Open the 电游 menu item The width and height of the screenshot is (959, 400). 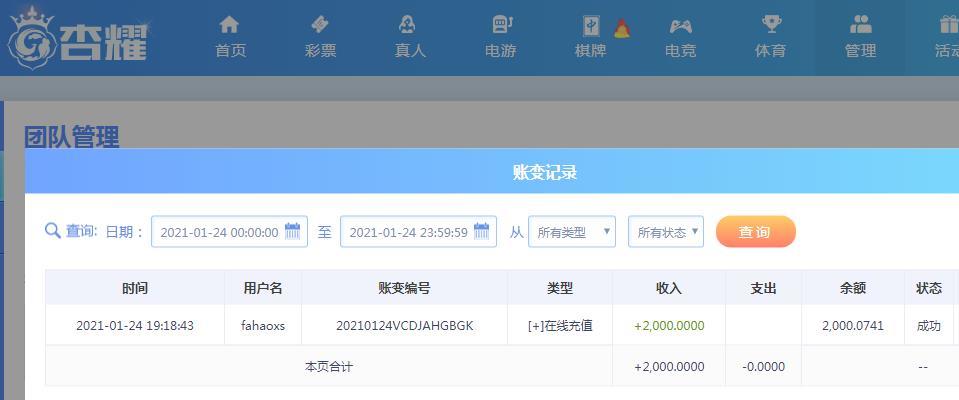point(501,51)
